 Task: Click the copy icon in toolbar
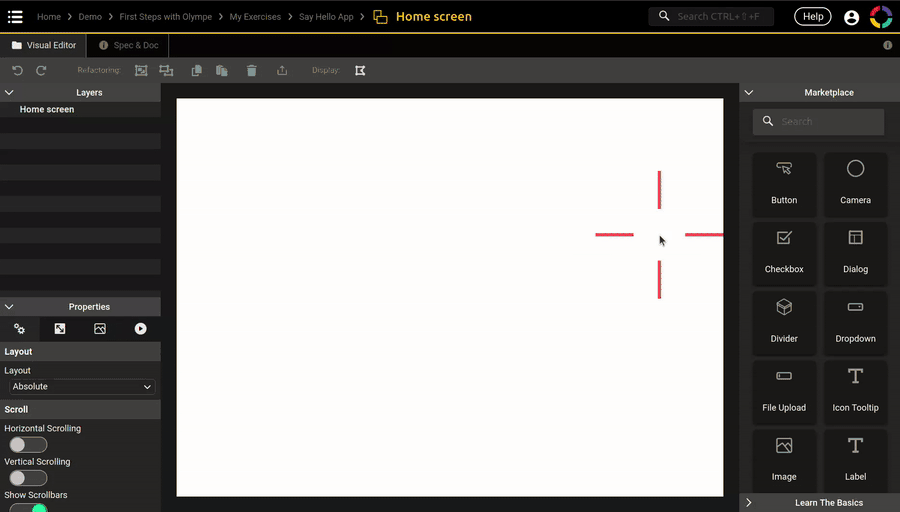click(x=197, y=71)
